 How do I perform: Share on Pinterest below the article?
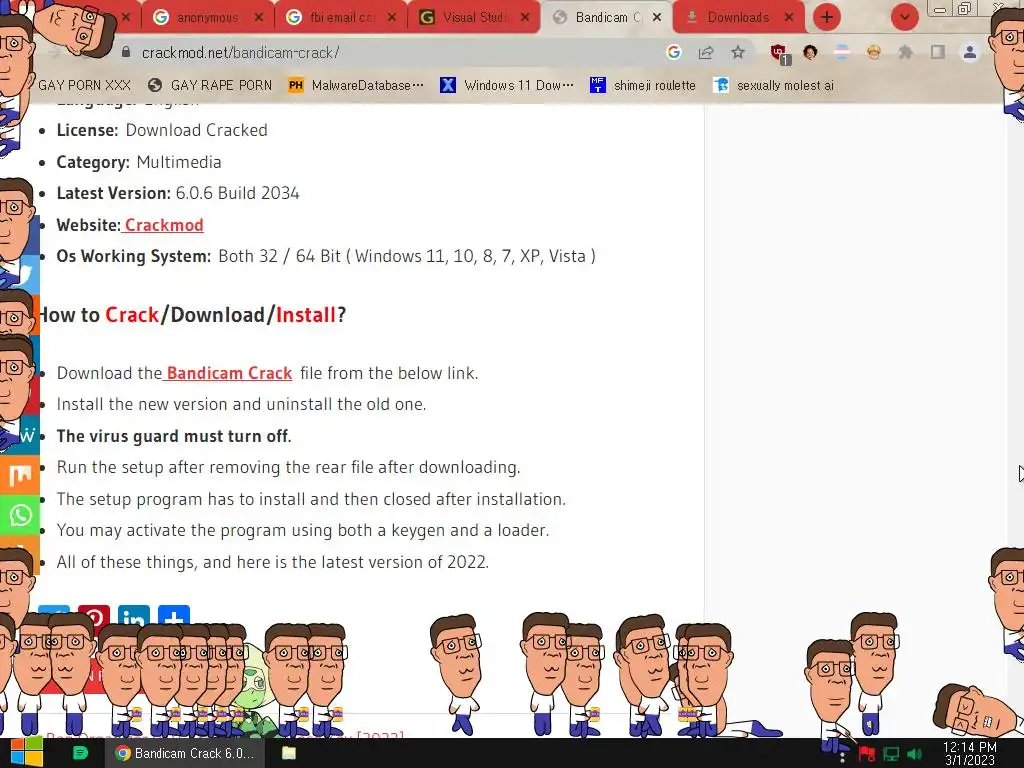[x=94, y=616]
